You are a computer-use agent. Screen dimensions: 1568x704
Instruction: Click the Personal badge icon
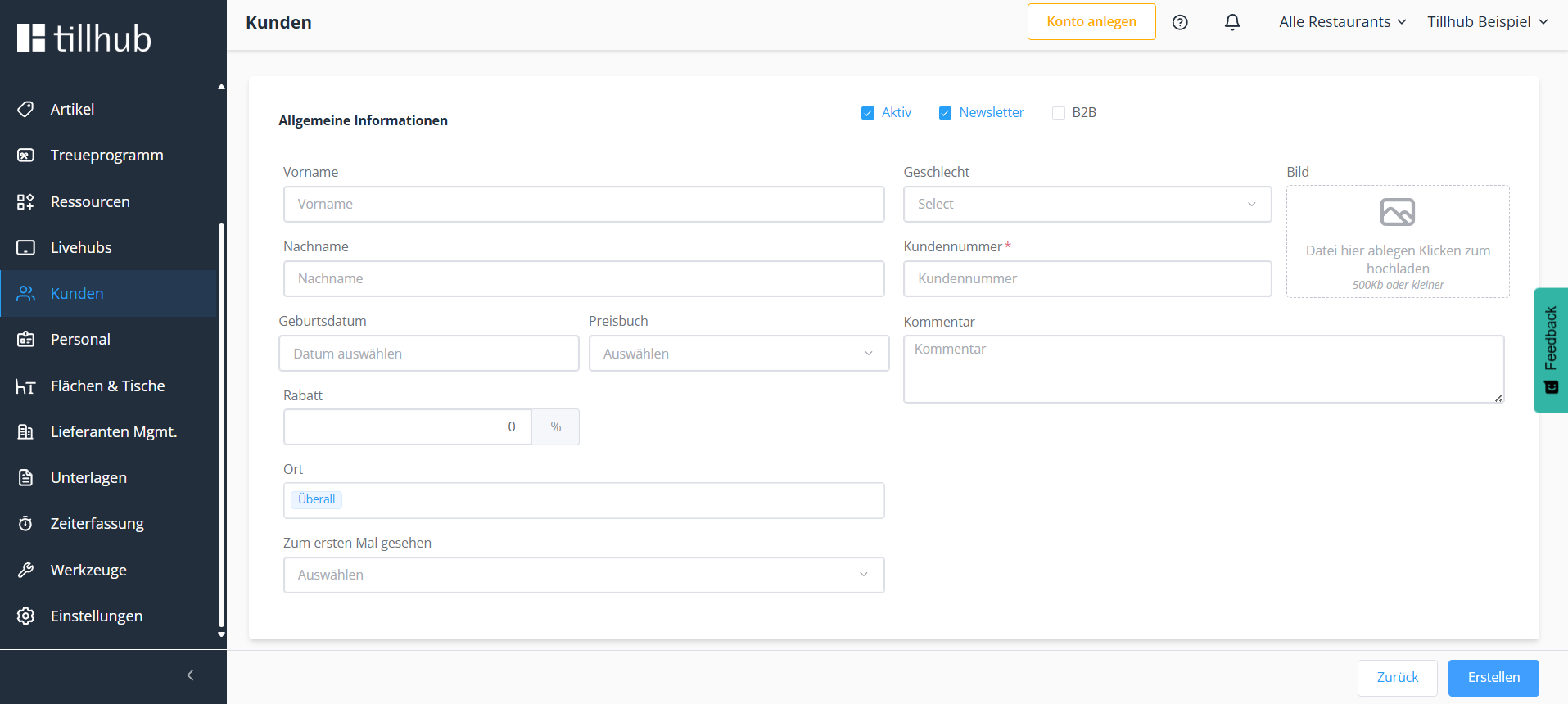pyautogui.click(x=25, y=339)
